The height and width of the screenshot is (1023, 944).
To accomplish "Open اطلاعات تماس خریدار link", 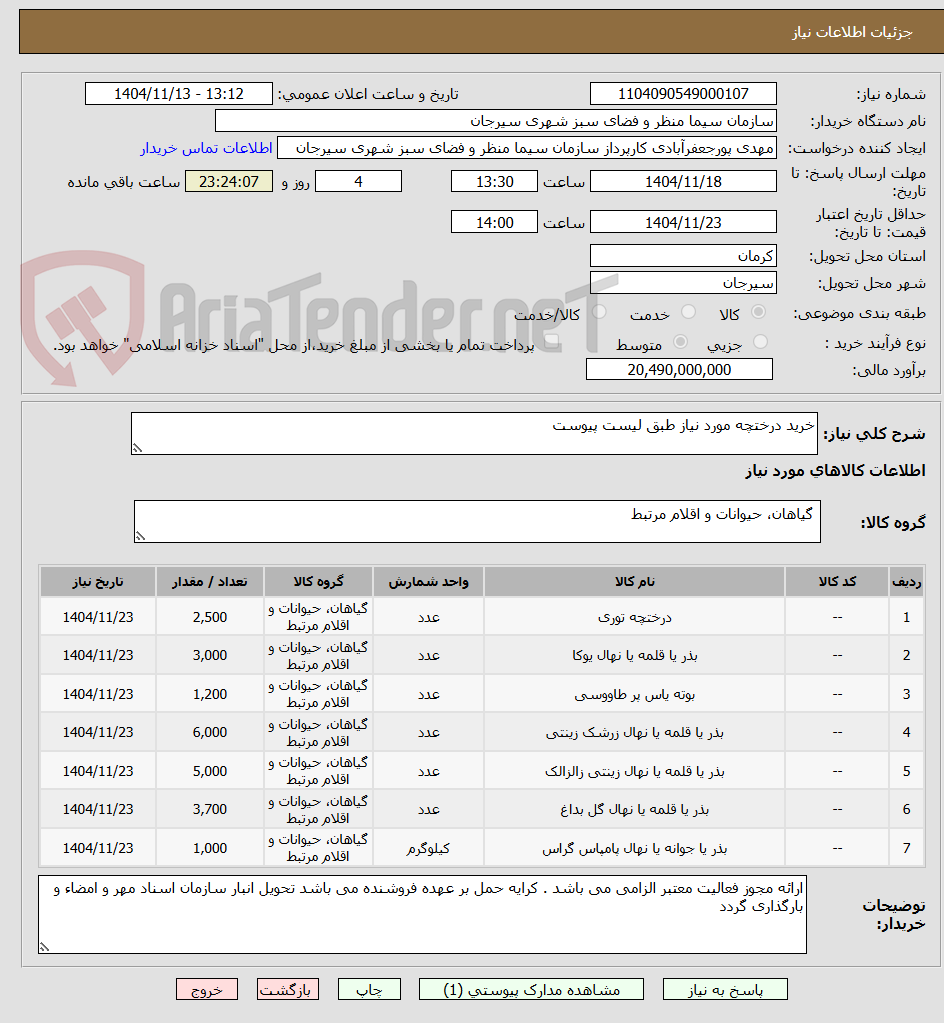I will click(x=206, y=148).
